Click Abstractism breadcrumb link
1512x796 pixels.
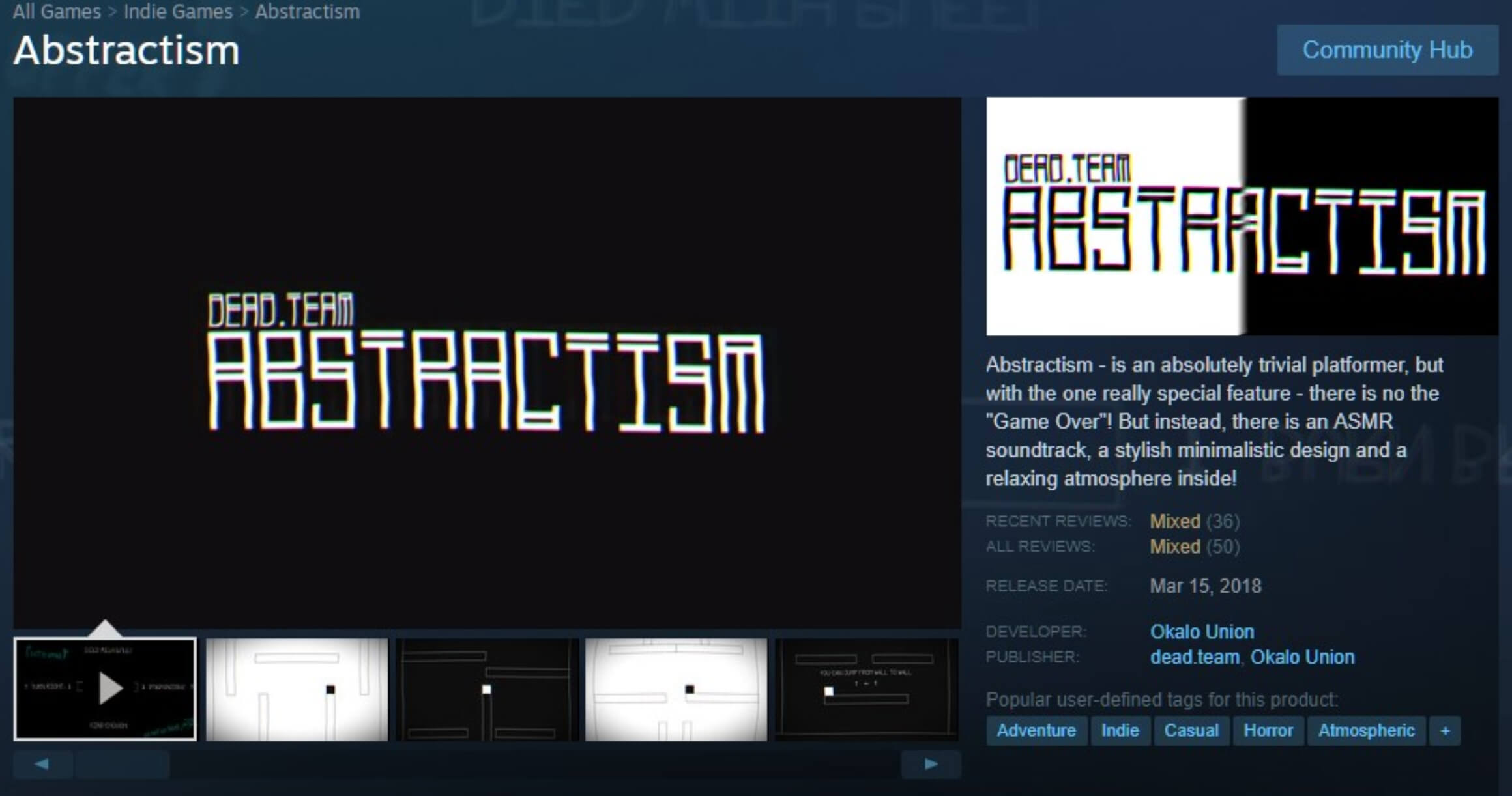coord(307,12)
